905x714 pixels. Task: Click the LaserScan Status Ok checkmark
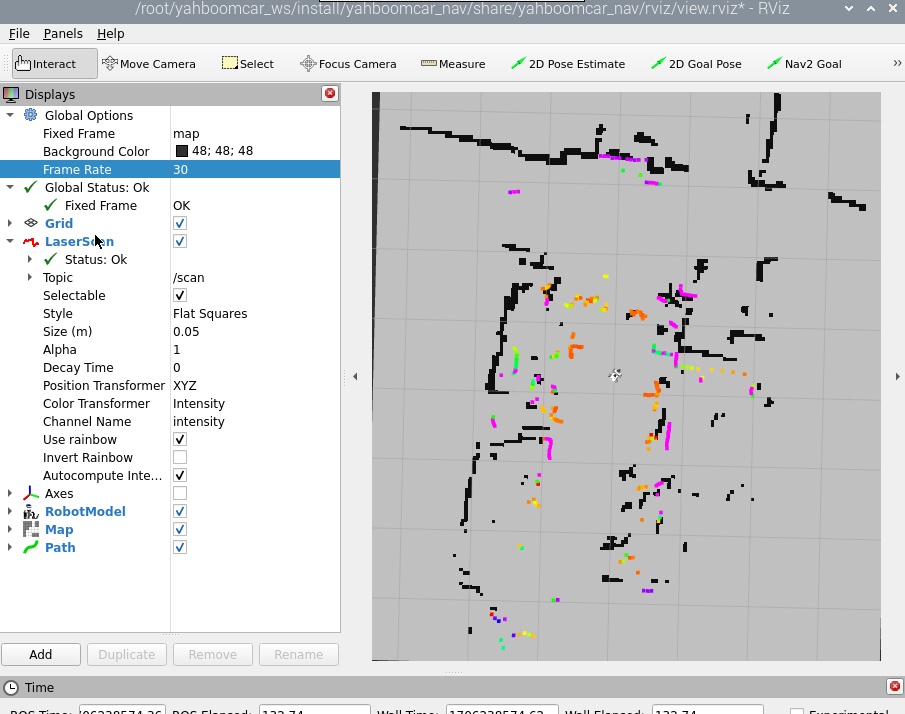click(51, 259)
